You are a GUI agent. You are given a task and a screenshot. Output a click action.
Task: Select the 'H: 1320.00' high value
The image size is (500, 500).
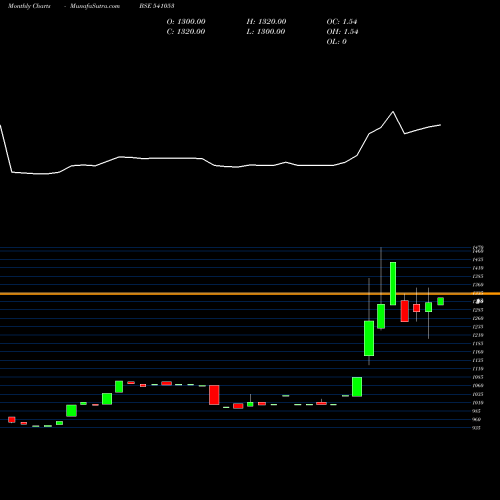point(266,22)
